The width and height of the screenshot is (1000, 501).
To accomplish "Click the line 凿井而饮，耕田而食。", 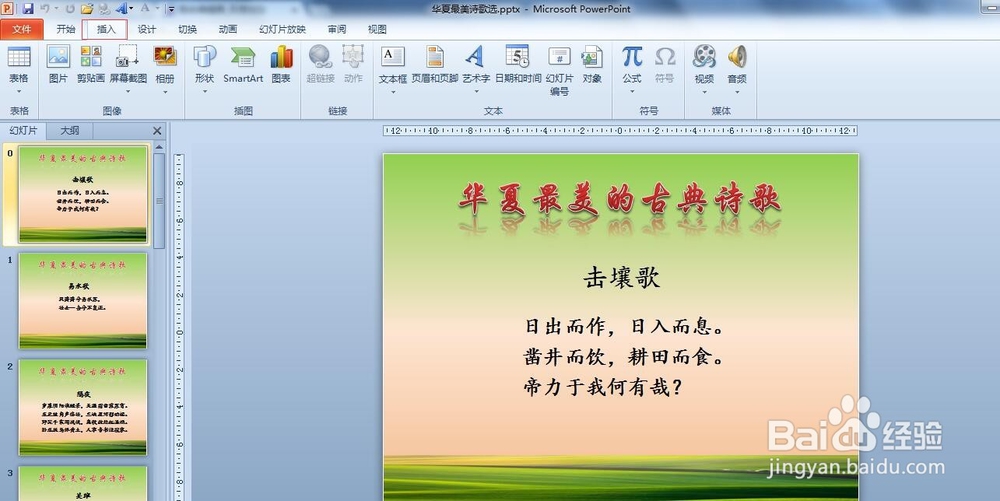I will [x=625, y=356].
